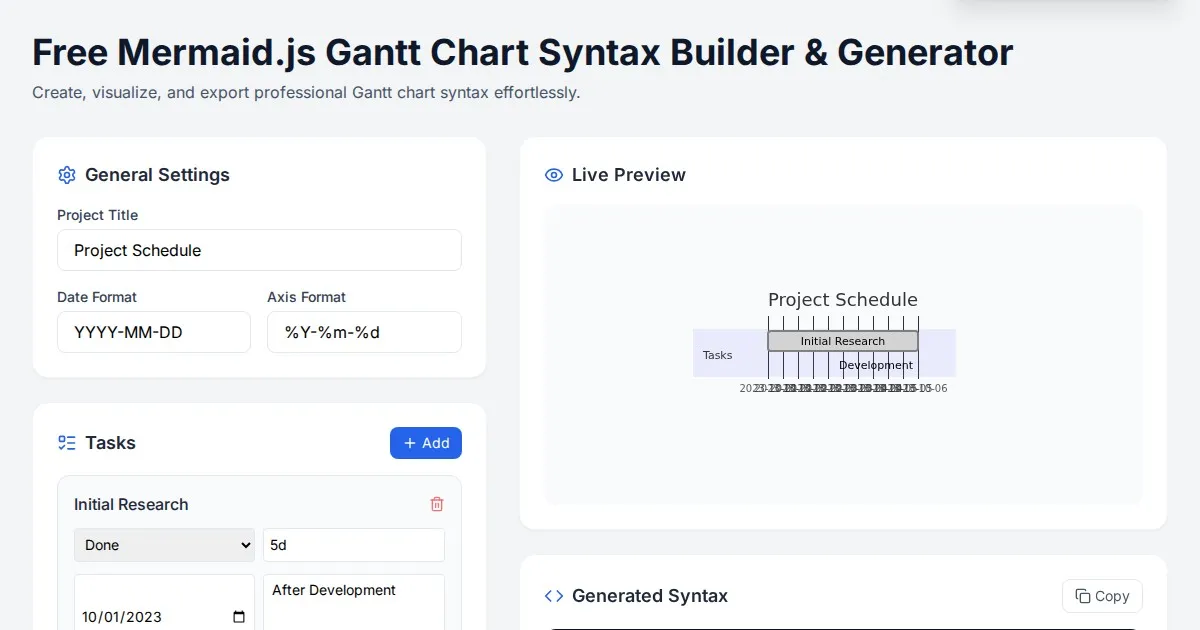1200x630 pixels.
Task: Click the eye icon beside Live Preview
Action: tap(554, 175)
